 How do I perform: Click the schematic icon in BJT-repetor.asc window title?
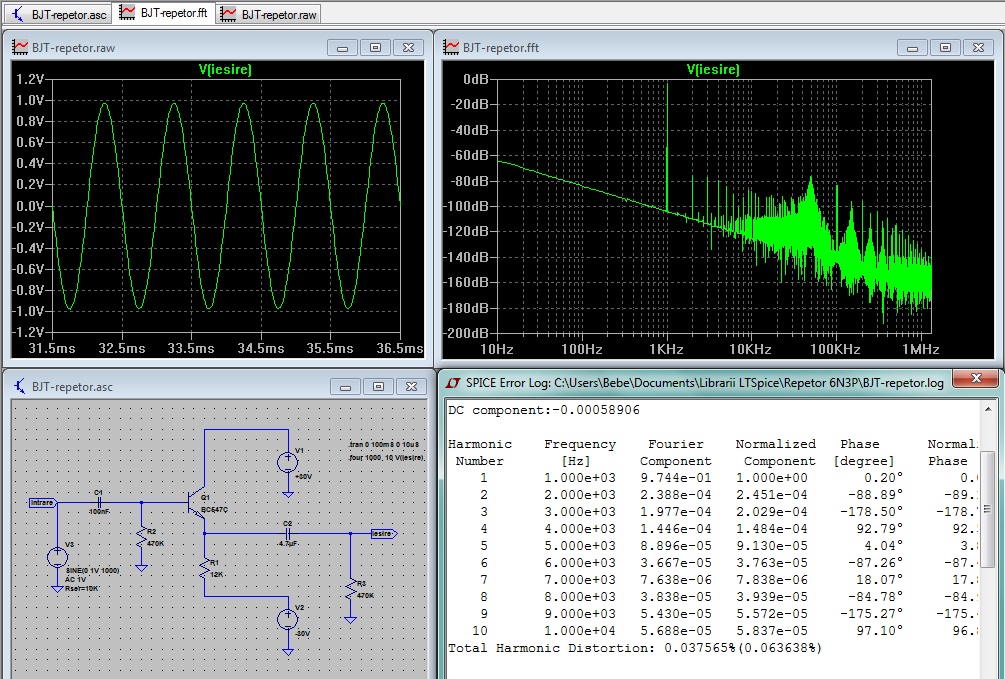(x=21, y=387)
